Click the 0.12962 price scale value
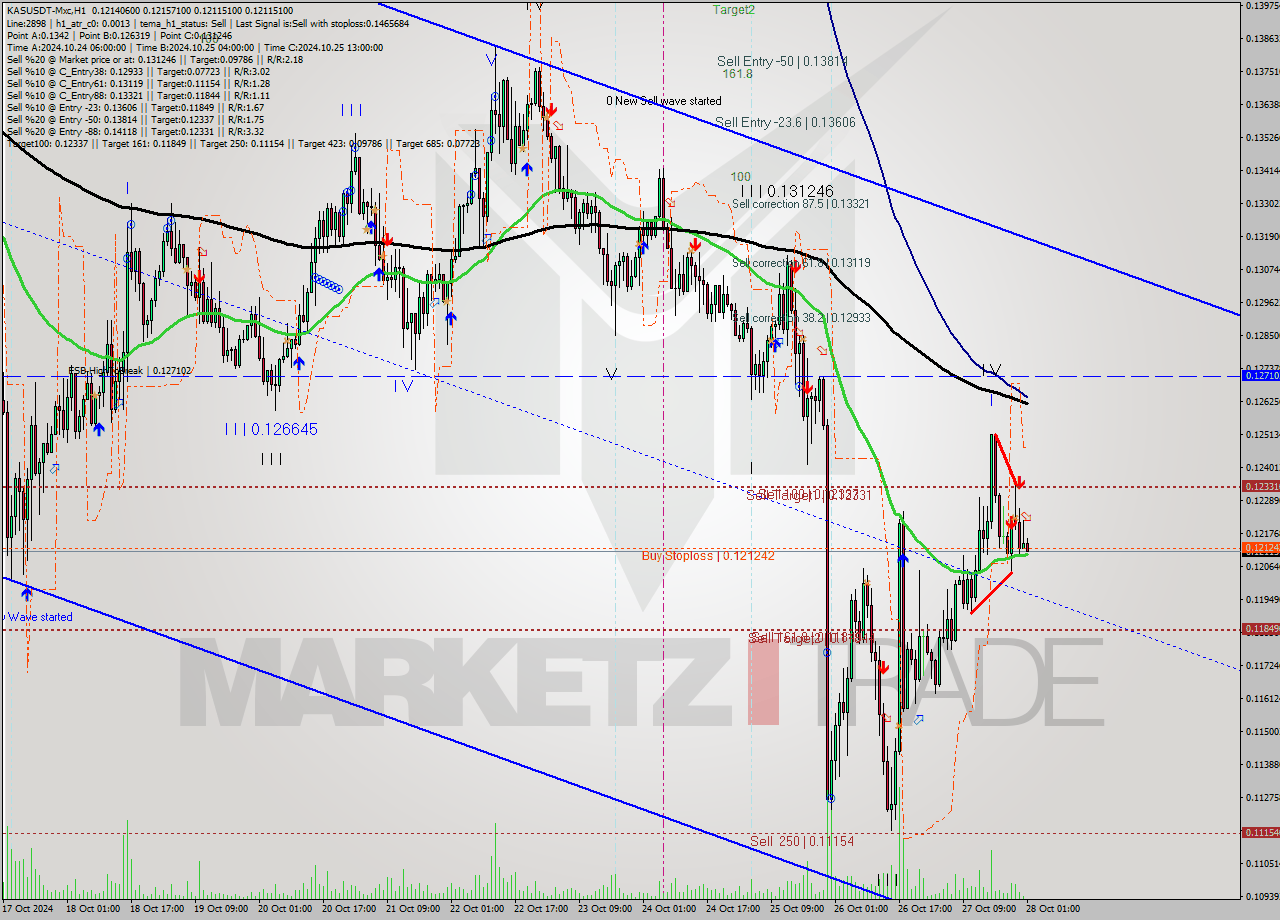This screenshot has height=920, width=1280. tap(1262, 303)
